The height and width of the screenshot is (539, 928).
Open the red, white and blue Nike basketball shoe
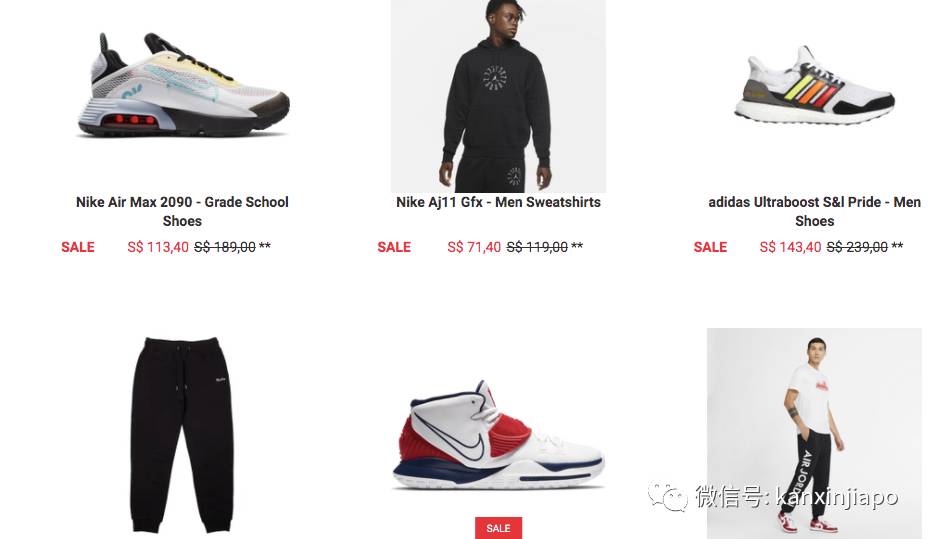pyautogui.click(x=498, y=435)
